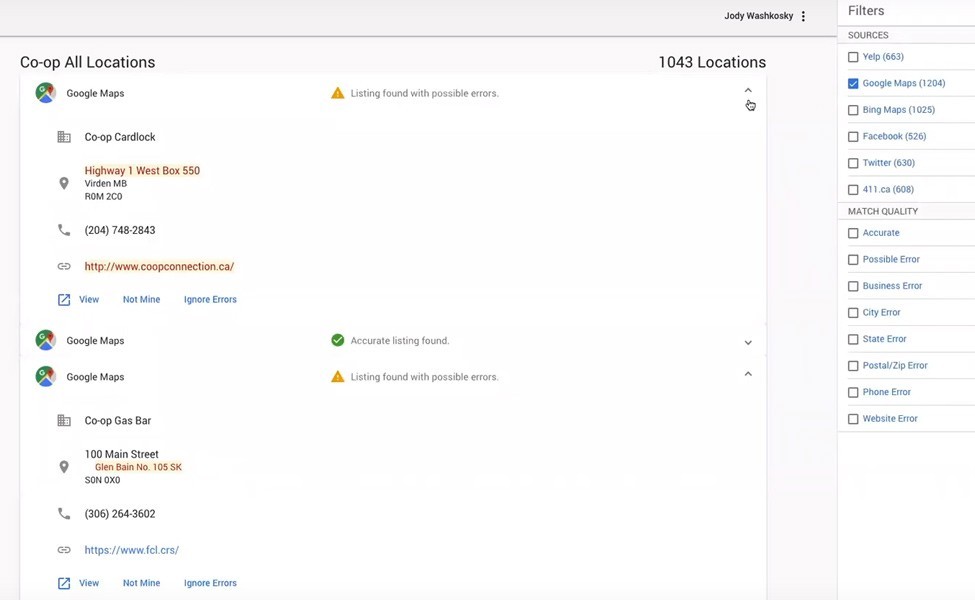Click the warning triangle icon for the Co-op Gas Bar listing

coord(338,377)
